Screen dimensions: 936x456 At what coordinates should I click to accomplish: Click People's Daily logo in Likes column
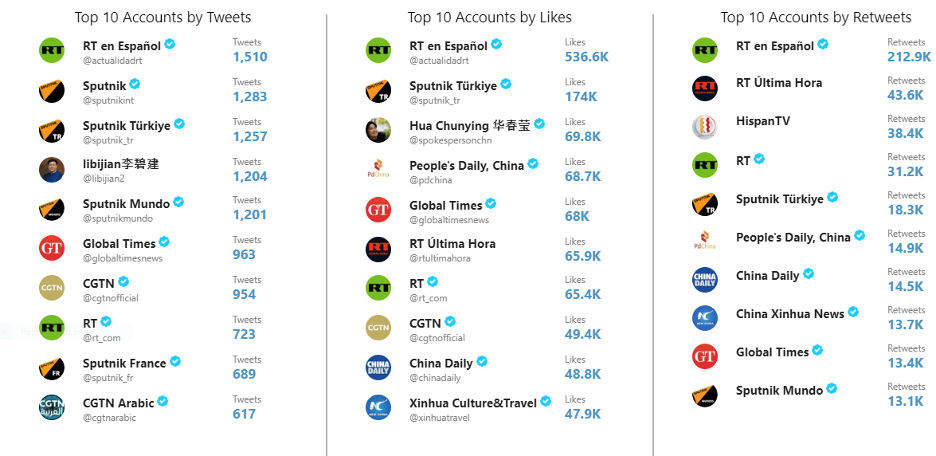(x=378, y=170)
